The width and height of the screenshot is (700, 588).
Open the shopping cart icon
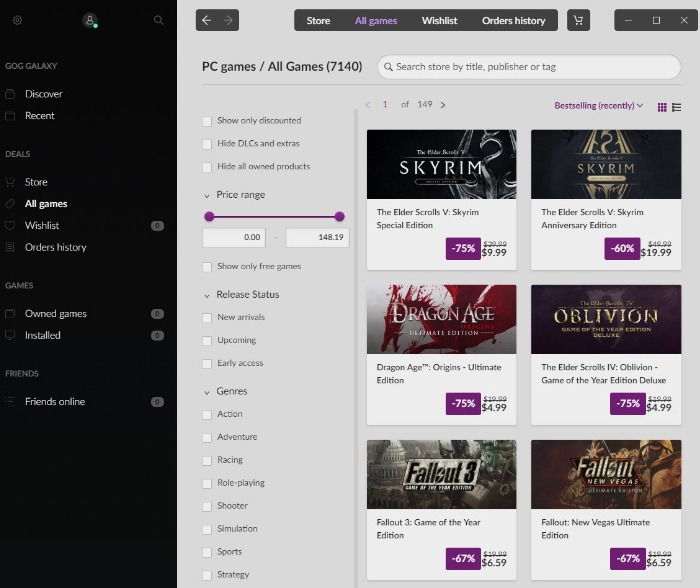[x=578, y=20]
